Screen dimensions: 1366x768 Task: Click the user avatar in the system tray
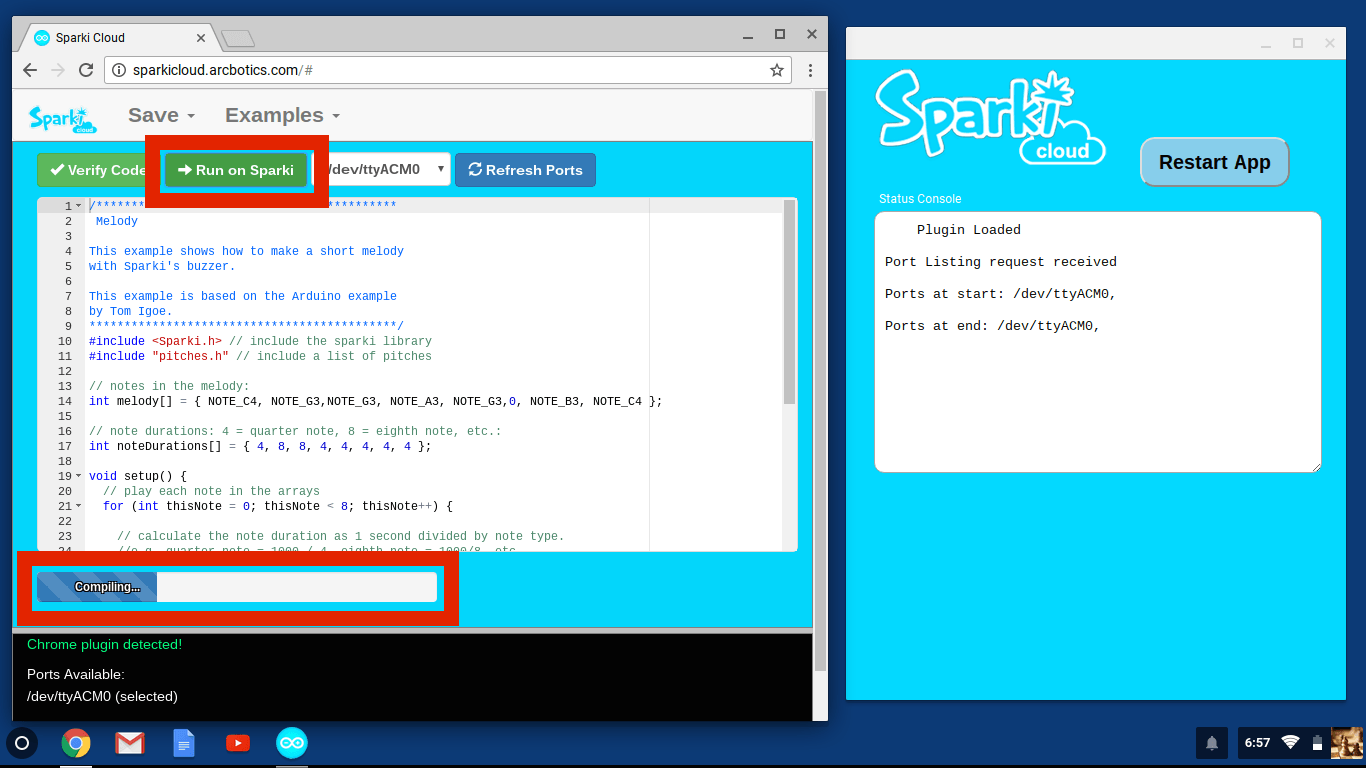click(1347, 743)
